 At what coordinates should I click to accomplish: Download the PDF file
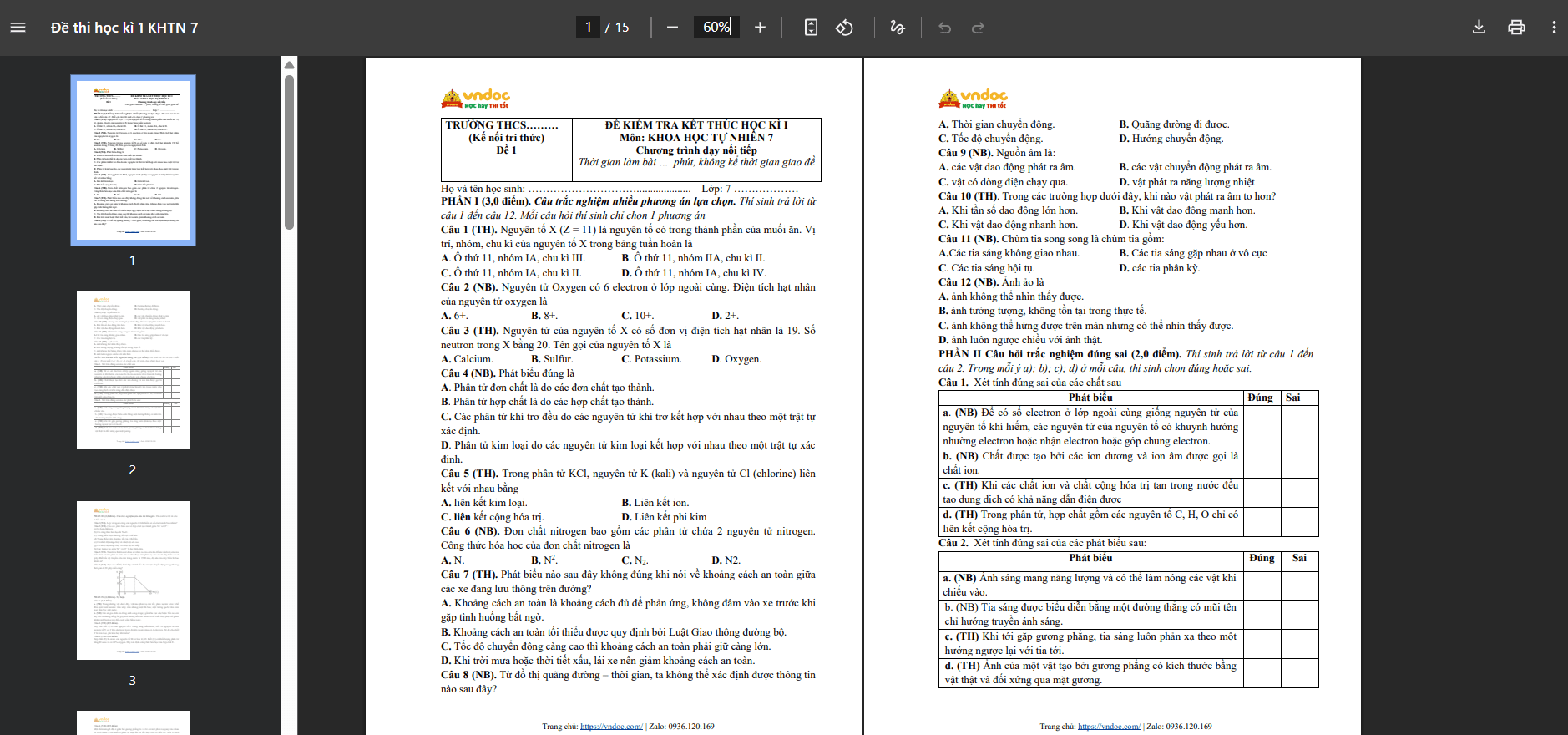[1479, 28]
